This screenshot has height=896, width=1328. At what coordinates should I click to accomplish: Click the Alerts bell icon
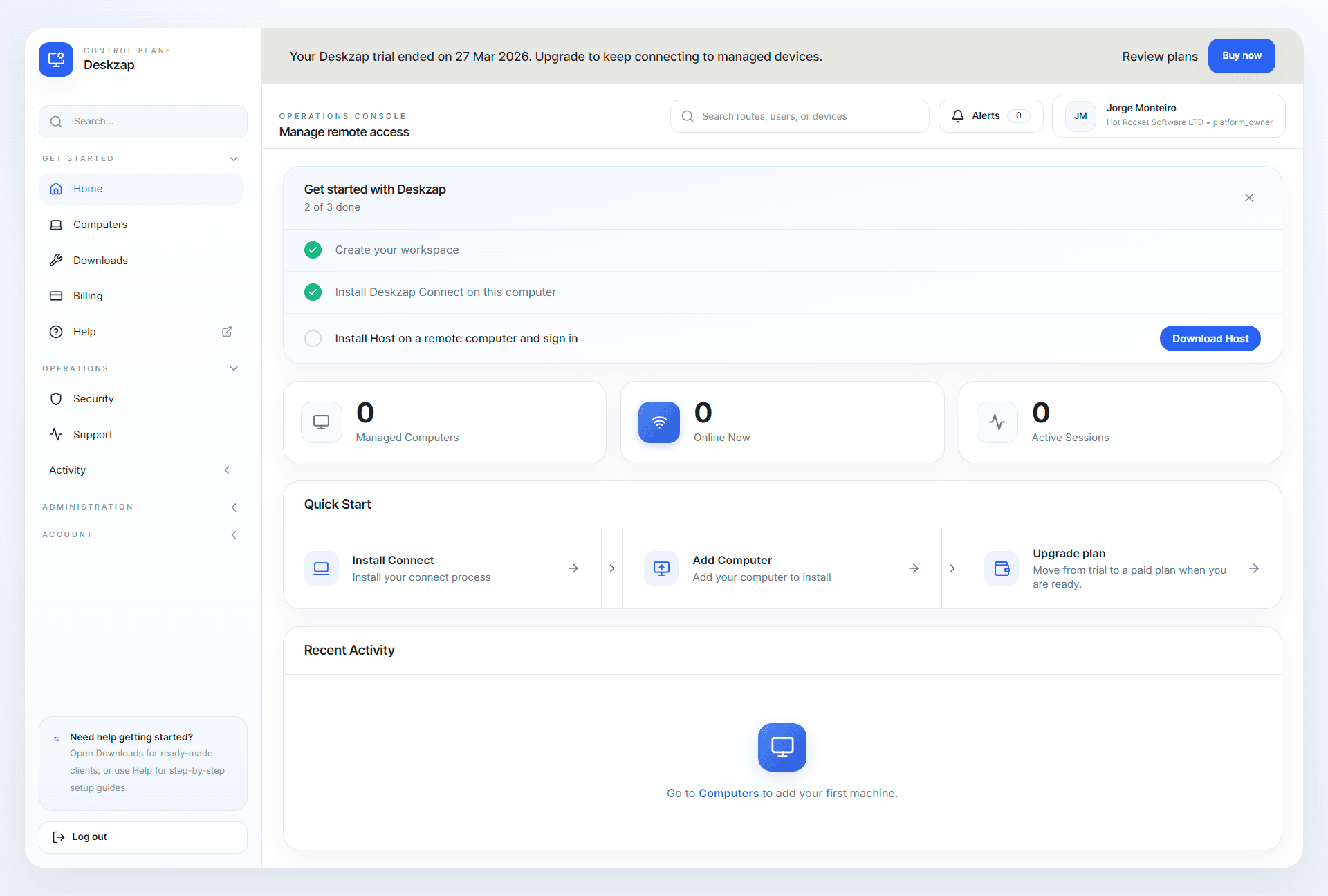click(x=958, y=115)
